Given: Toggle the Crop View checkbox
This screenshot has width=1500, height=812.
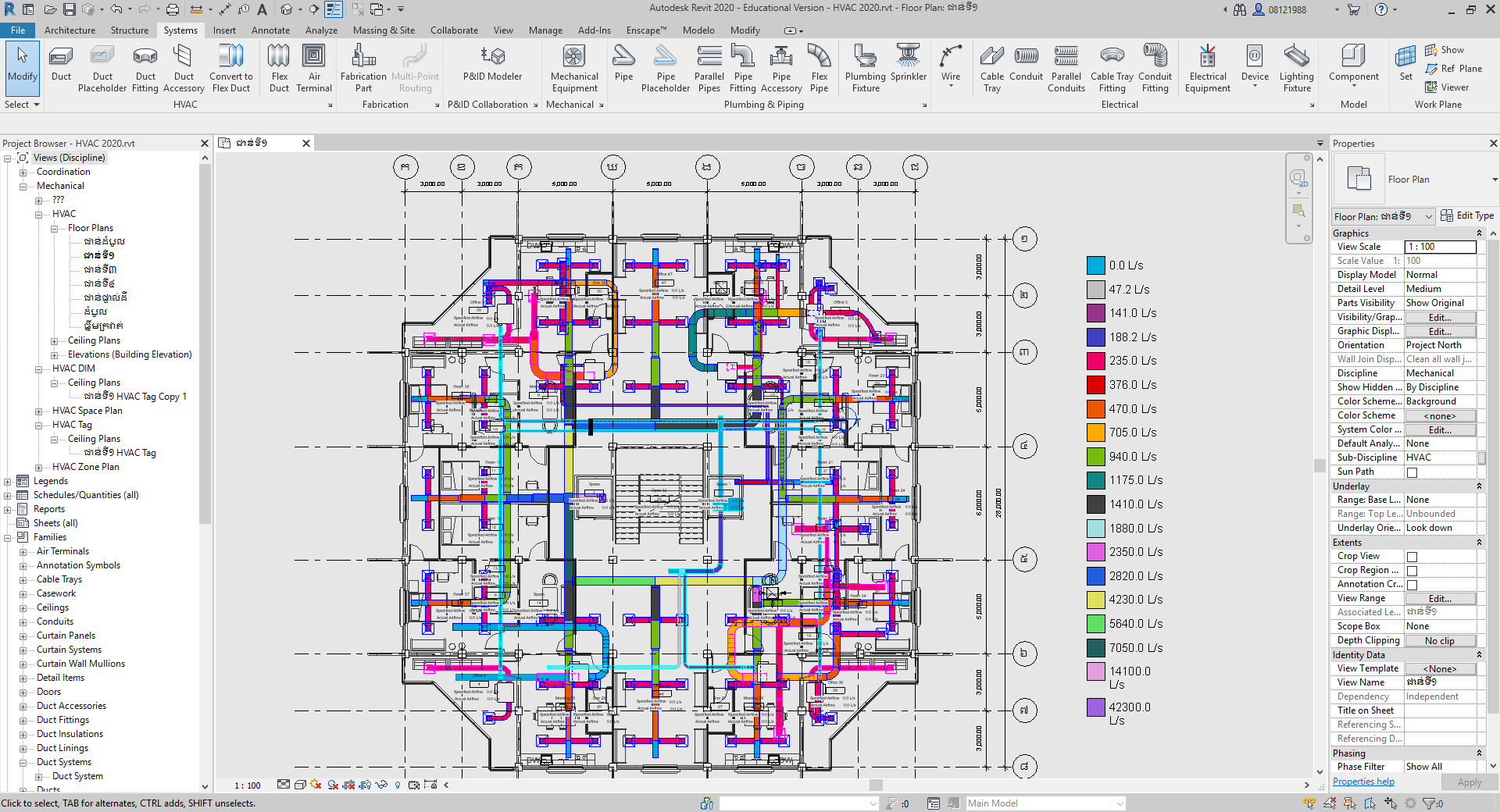Looking at the screenshot, I should coord(1412,557).
